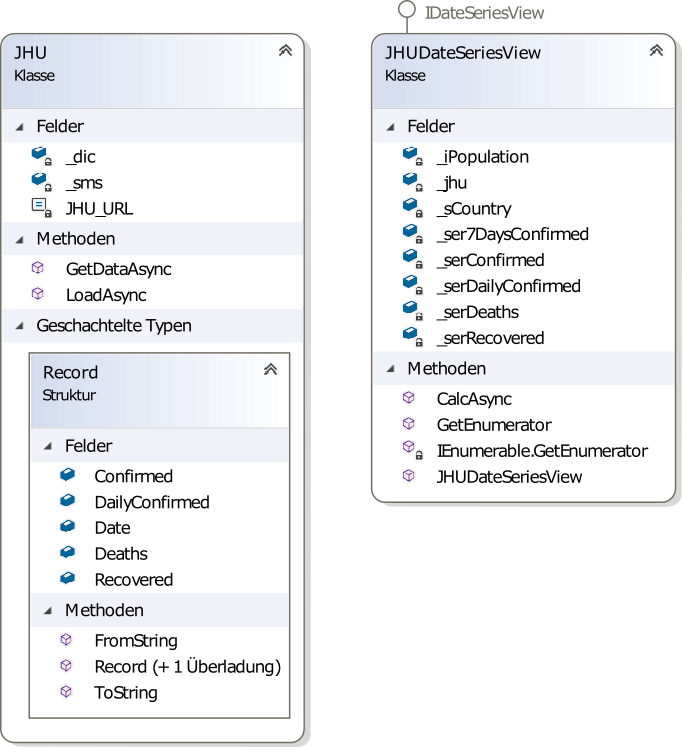The image size is (682, 747).
Task: Click the private field icon for _dic
Action: coord(41,156)
